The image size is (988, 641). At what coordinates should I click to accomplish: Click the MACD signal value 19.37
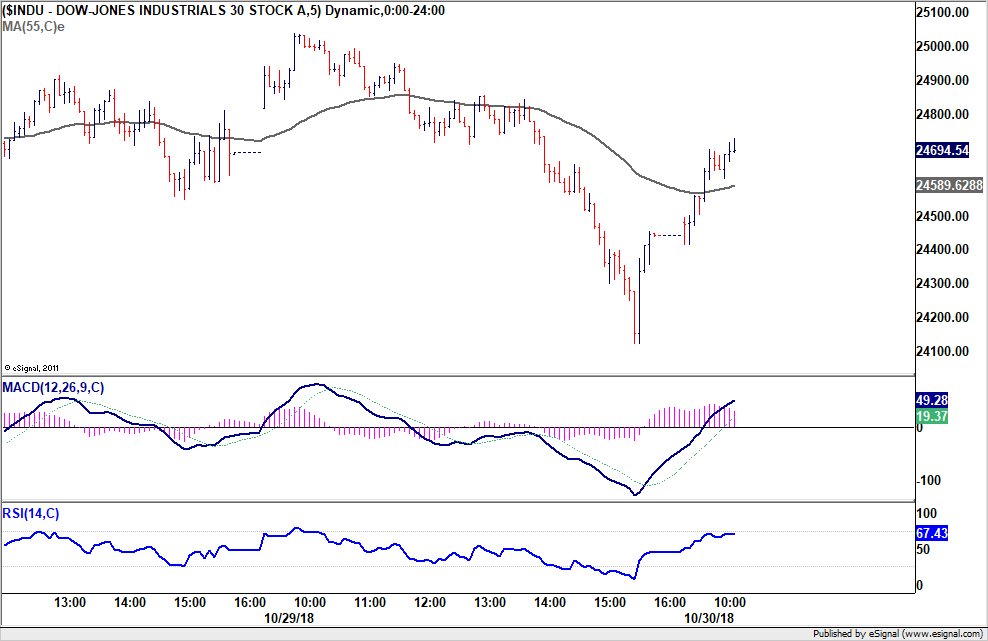pyautogui.click(x=932, y=417)
